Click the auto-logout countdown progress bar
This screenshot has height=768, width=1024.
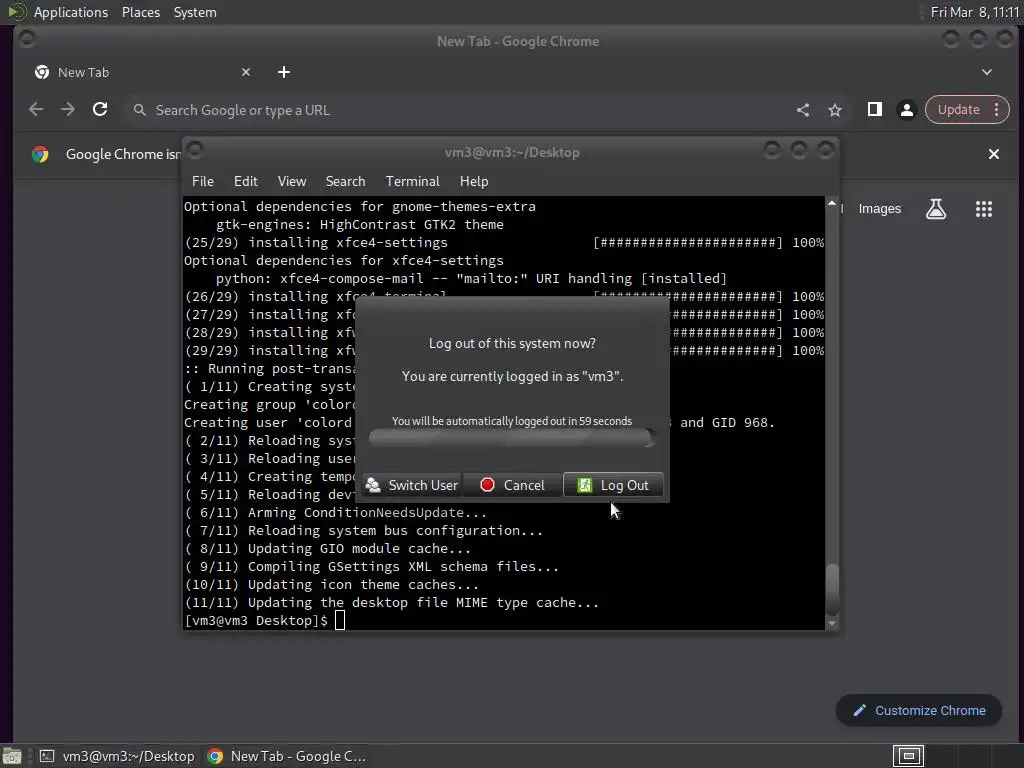[x=511, y=438]
